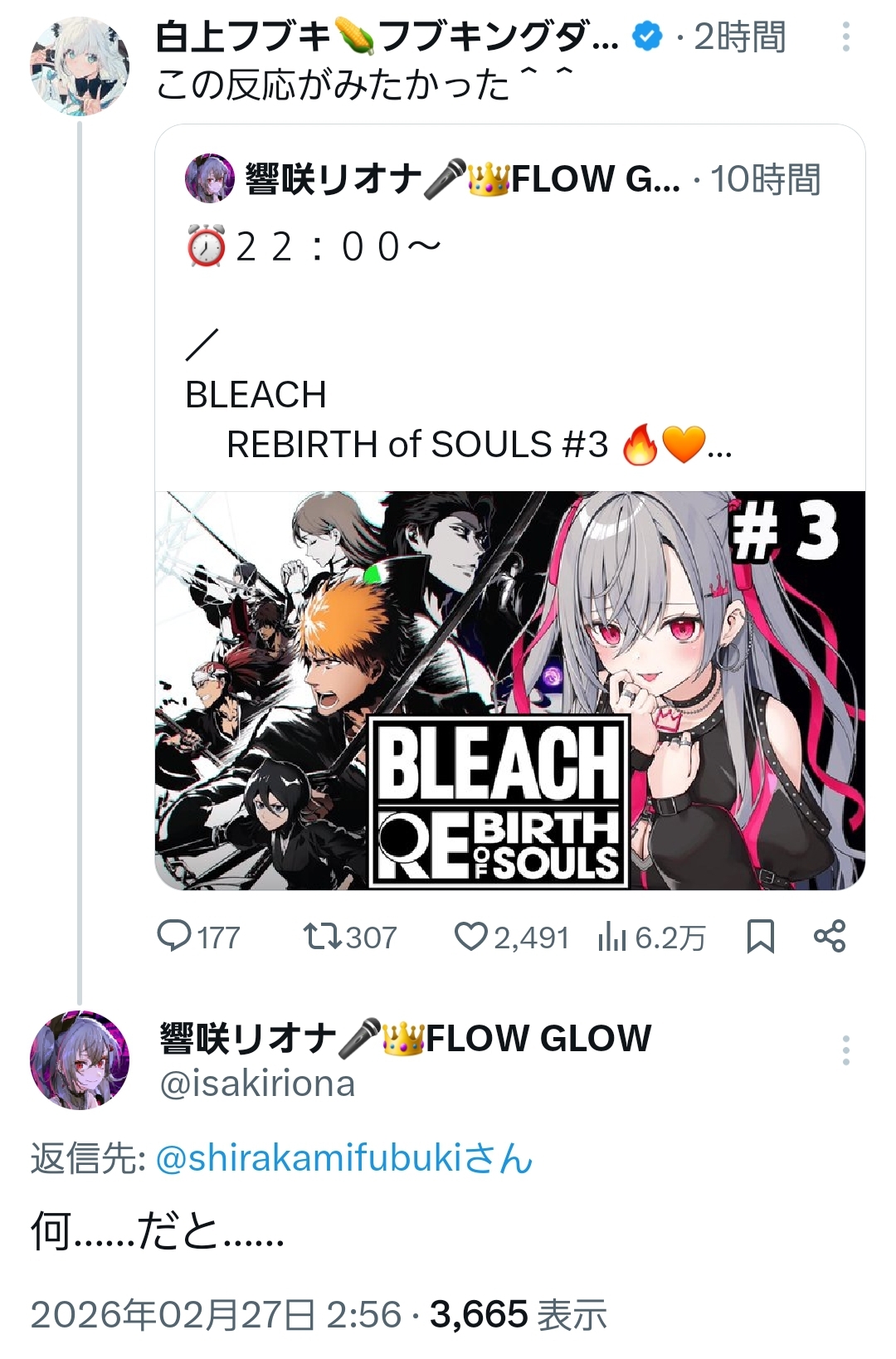Open more options on Fubuki's post
This screenshot has height=1359, width=896.
845,37
